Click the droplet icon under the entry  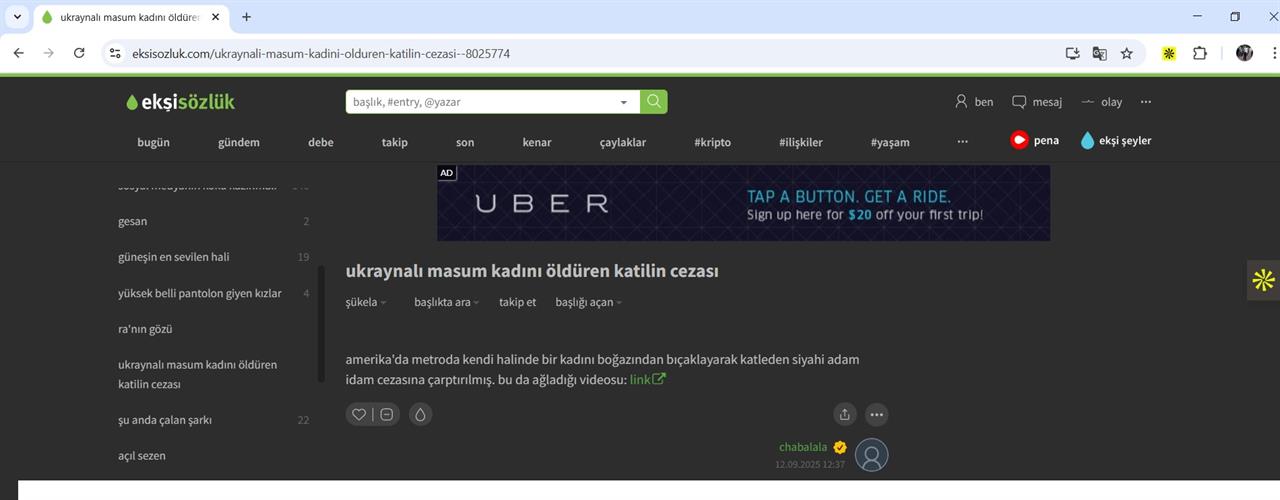(421, 414)
